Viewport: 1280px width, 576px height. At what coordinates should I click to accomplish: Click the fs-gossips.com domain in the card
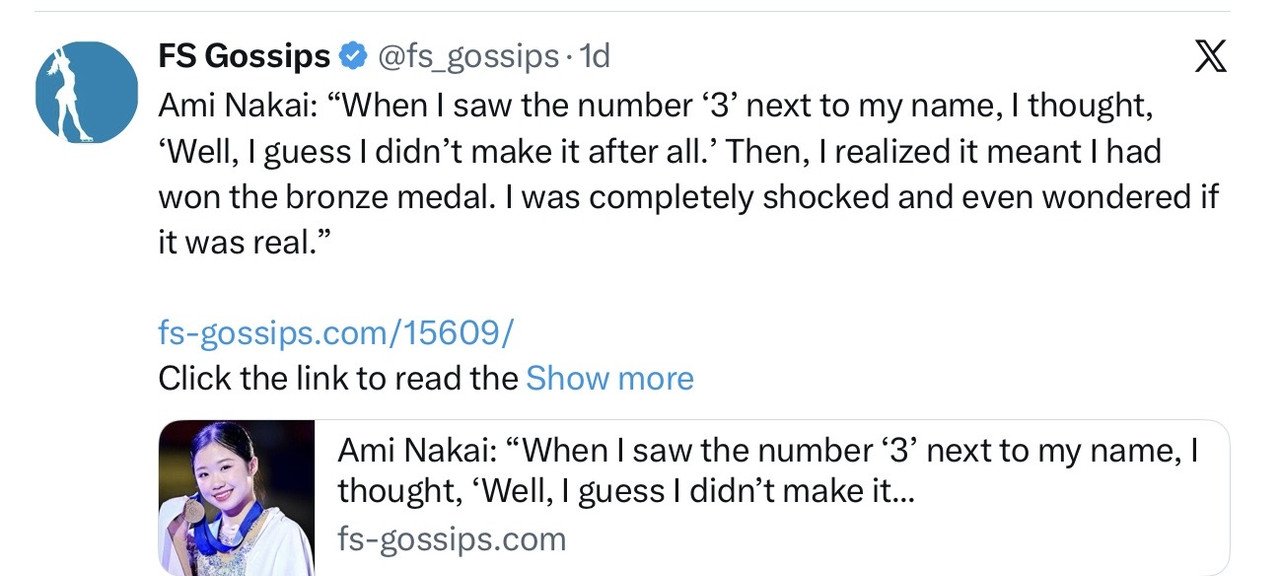point(452,539)
